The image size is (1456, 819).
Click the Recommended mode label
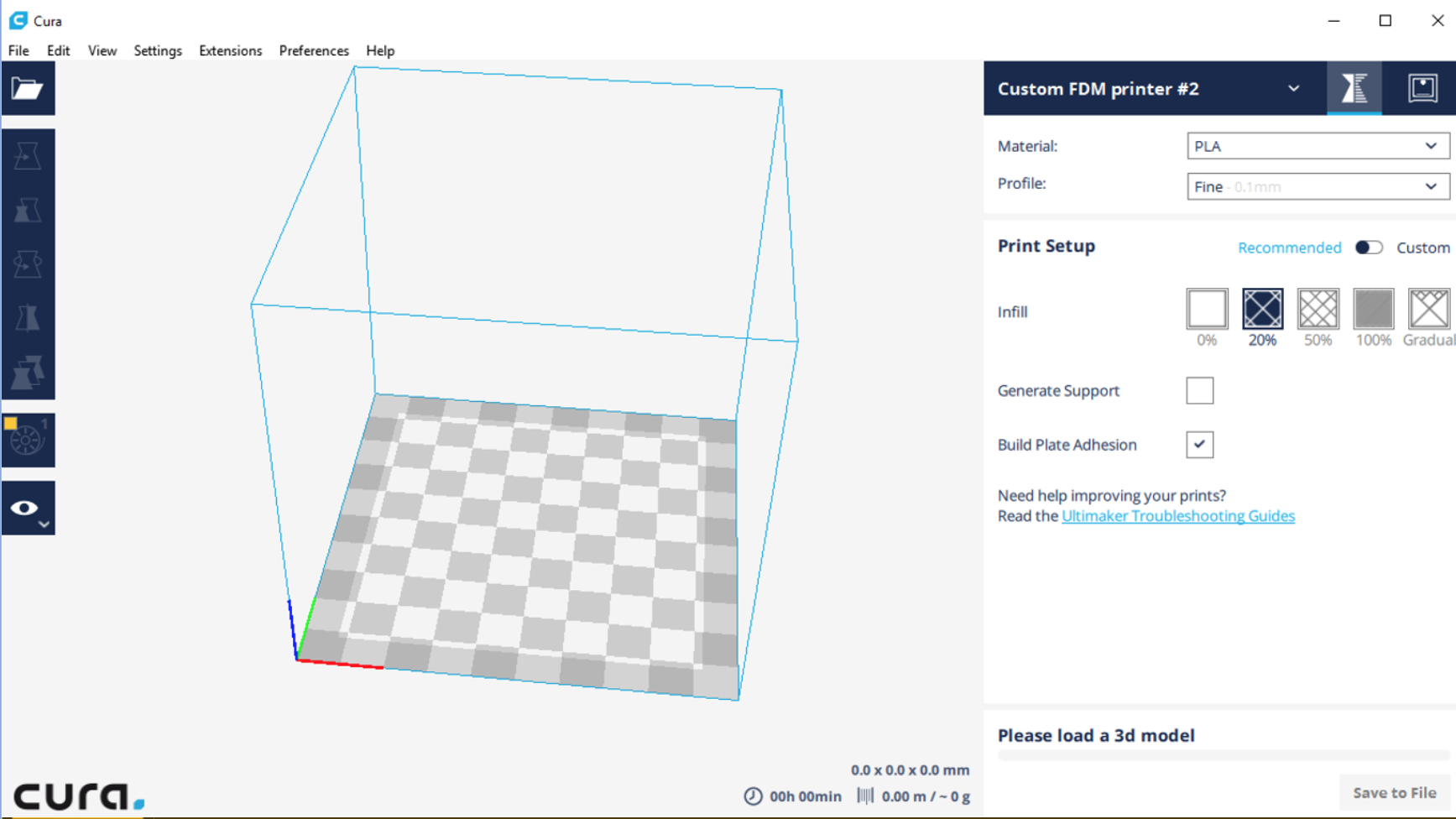pos(1290,248)
